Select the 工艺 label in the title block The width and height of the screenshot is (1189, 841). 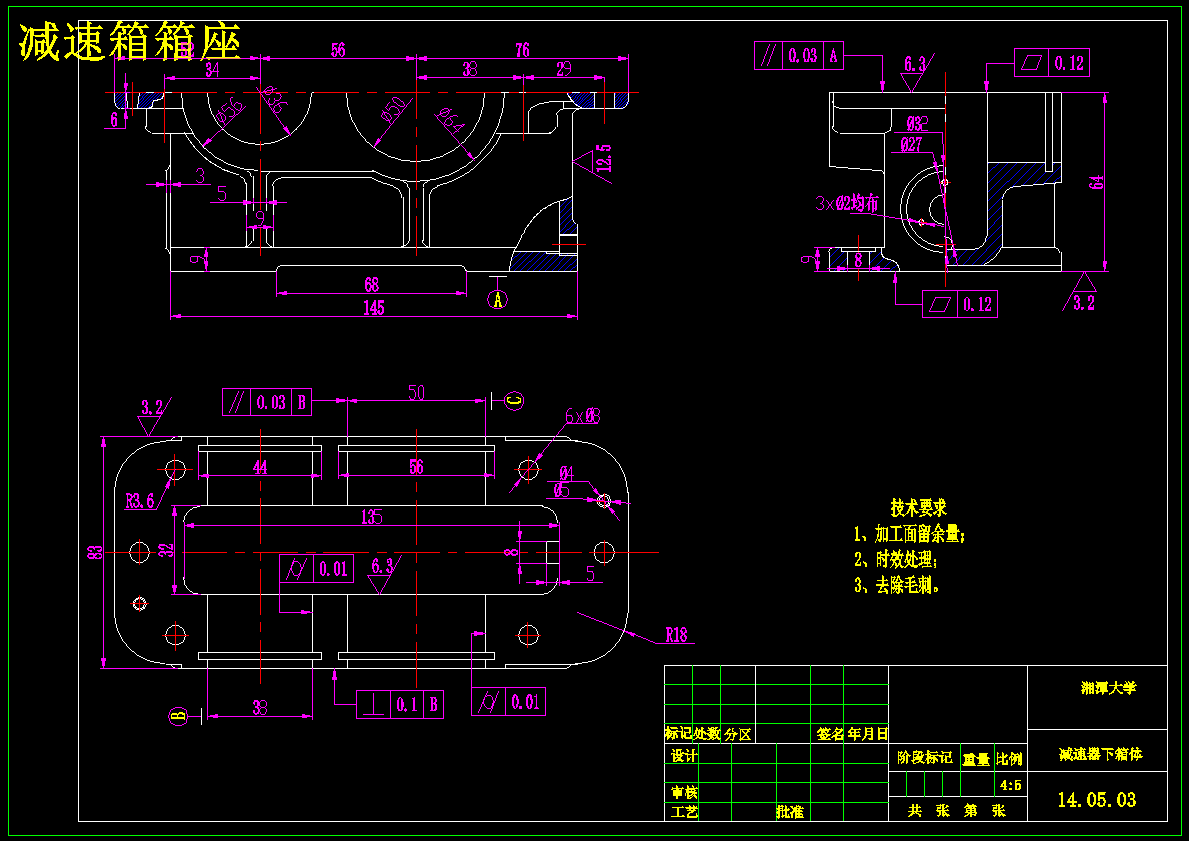pyautogui.click(x=684, y=812)
